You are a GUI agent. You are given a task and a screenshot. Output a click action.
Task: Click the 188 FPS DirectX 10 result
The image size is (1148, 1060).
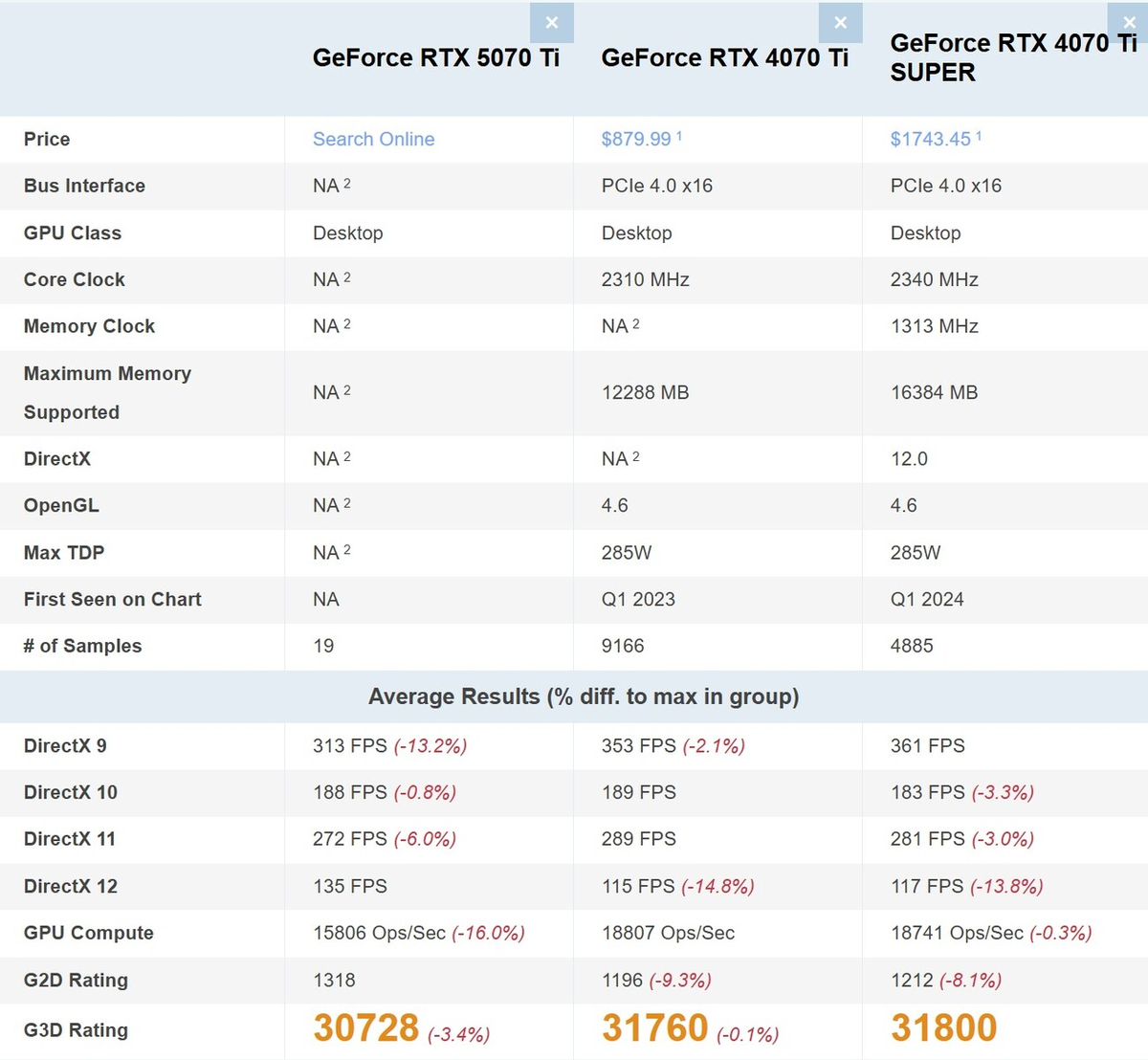(x=350, y=792)
